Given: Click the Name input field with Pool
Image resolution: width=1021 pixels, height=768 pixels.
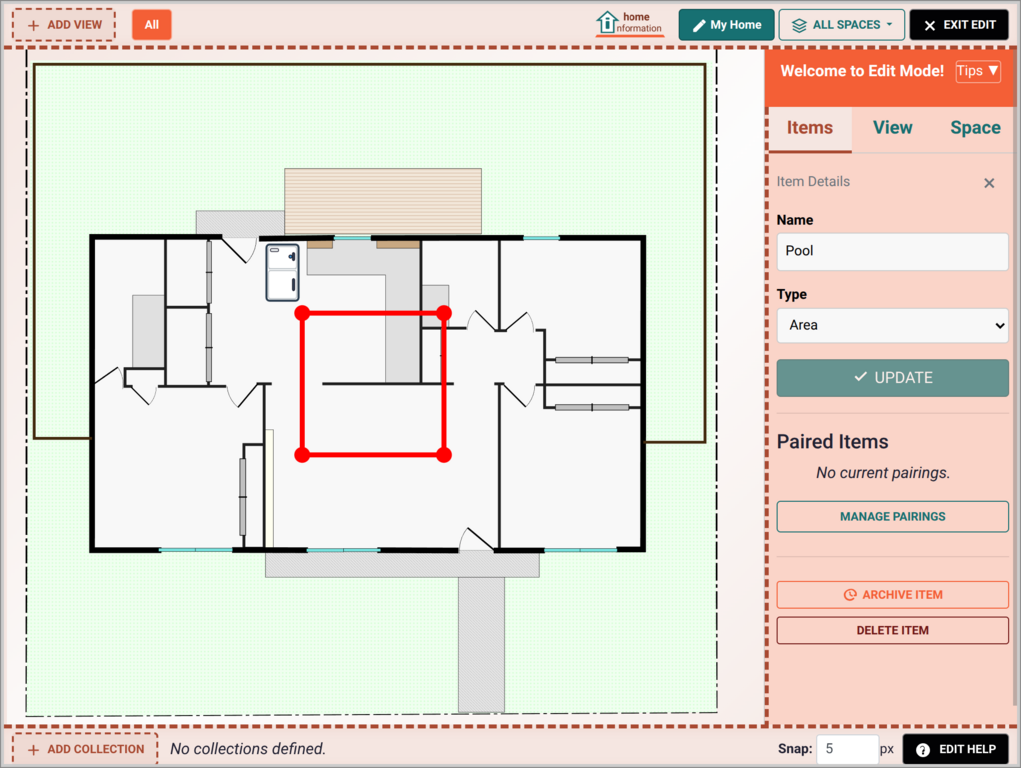Looking at the screenshot, I should tap(892, 251).
